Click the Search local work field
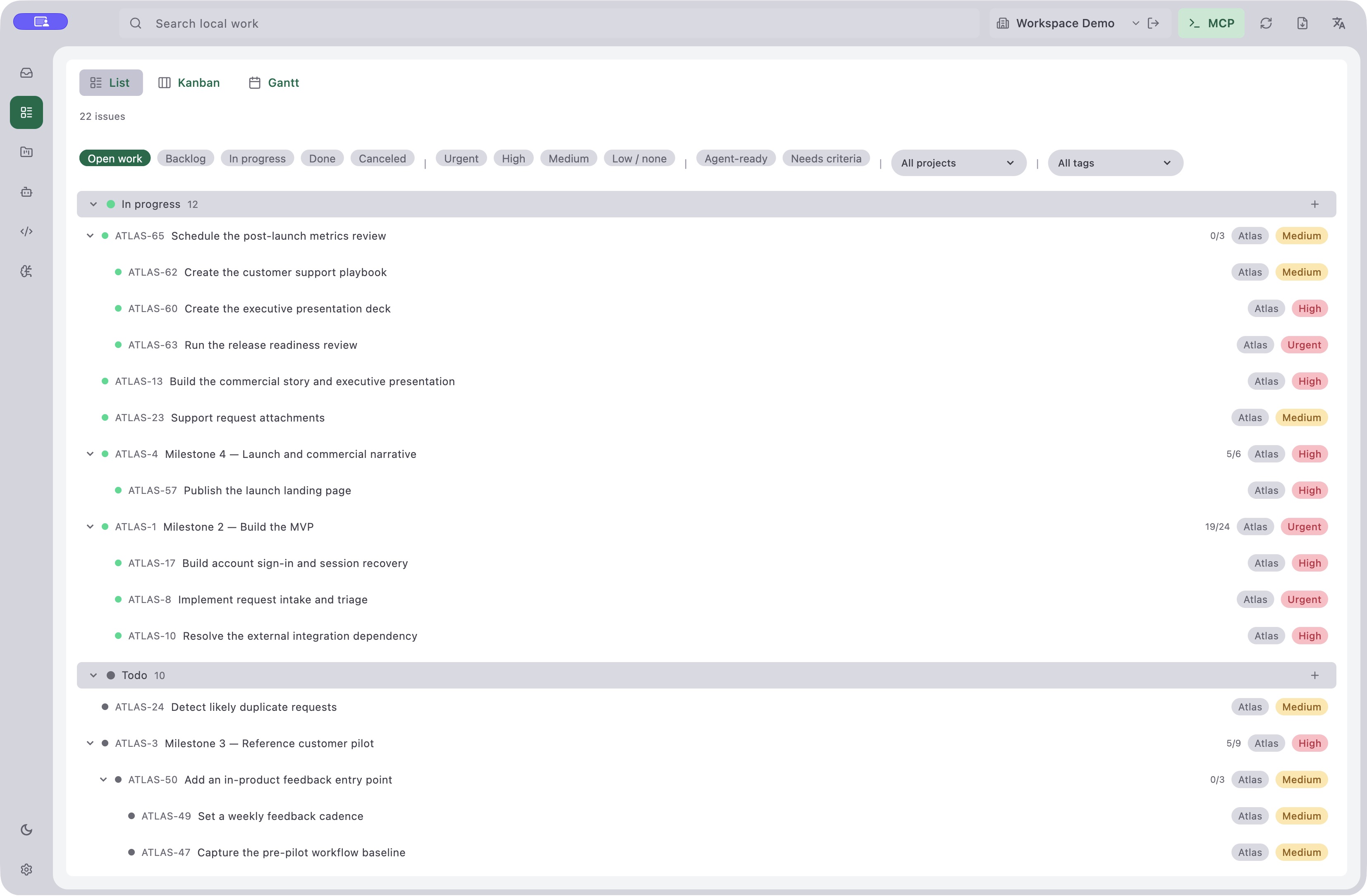The height and width of the screenshot is (896, 1367). (x=549, y=24)
